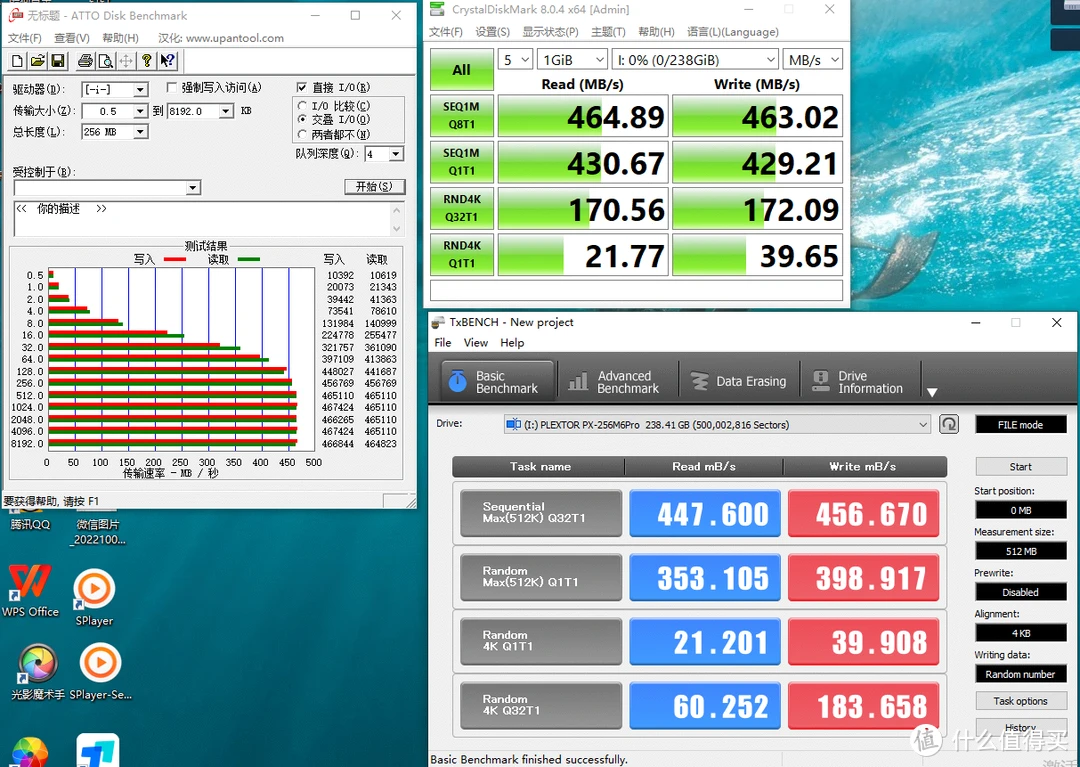
Task: Click the green All button in CrystalDiskMark
Action: (x=461, y=70)
